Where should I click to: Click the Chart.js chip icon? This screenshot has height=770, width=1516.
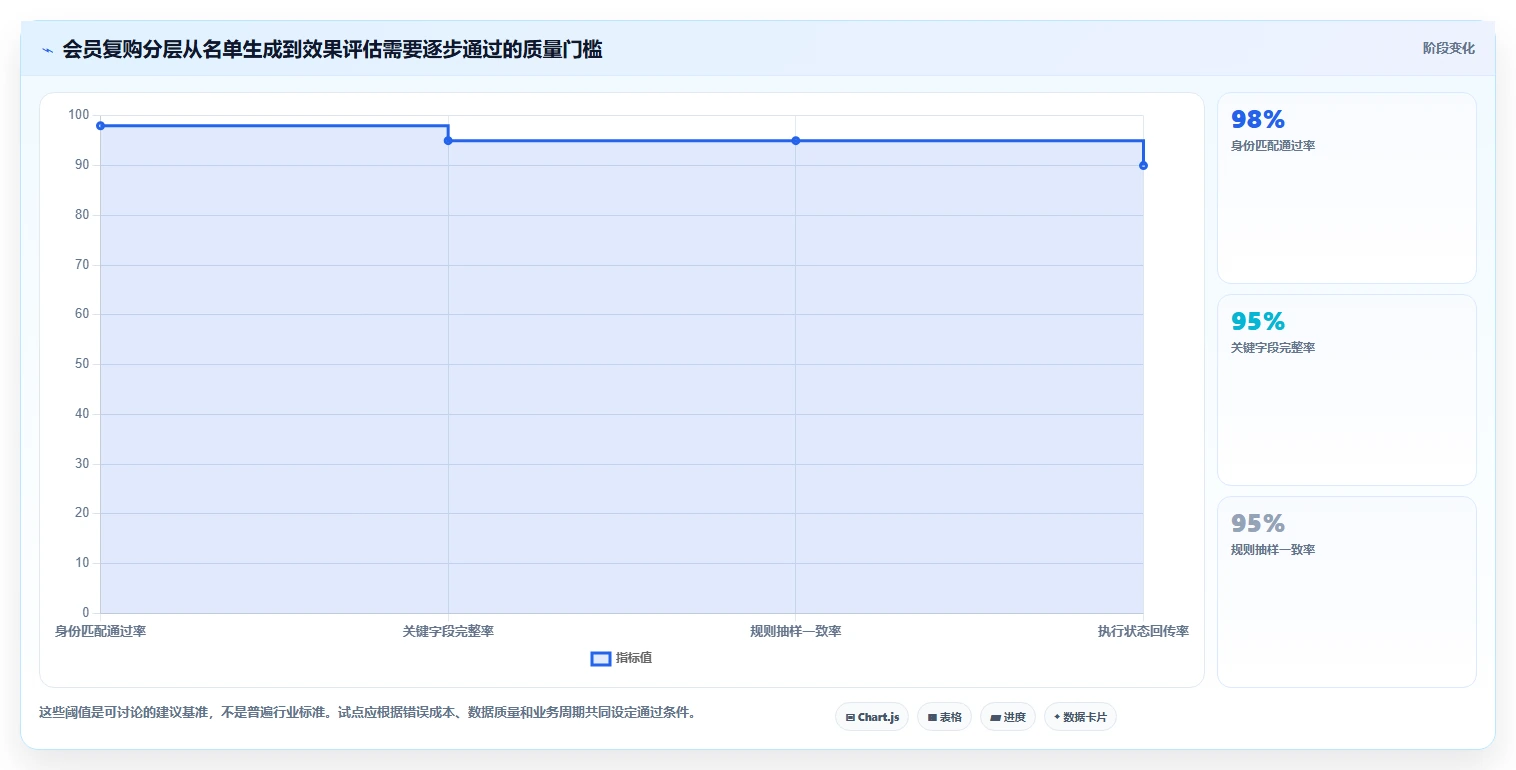coord(850,718)
